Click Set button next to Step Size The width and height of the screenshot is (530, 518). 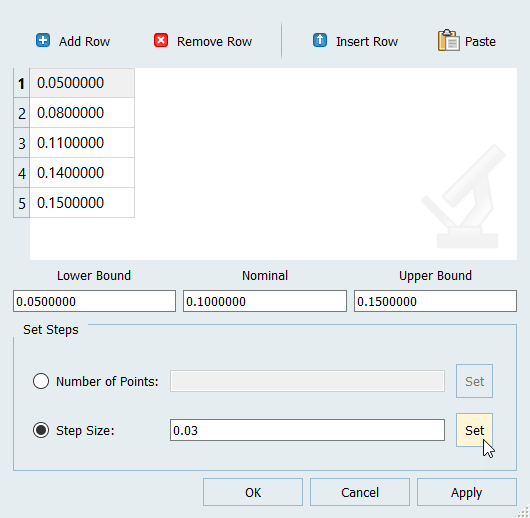[474, 430]
